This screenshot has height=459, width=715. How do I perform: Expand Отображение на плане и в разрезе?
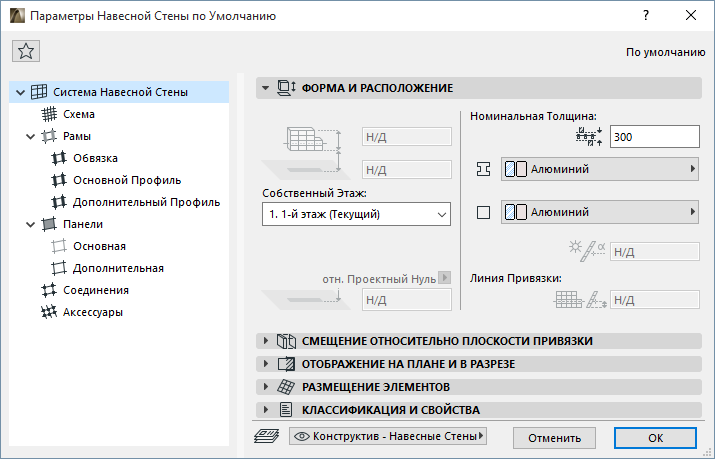(x=265, y=364)
